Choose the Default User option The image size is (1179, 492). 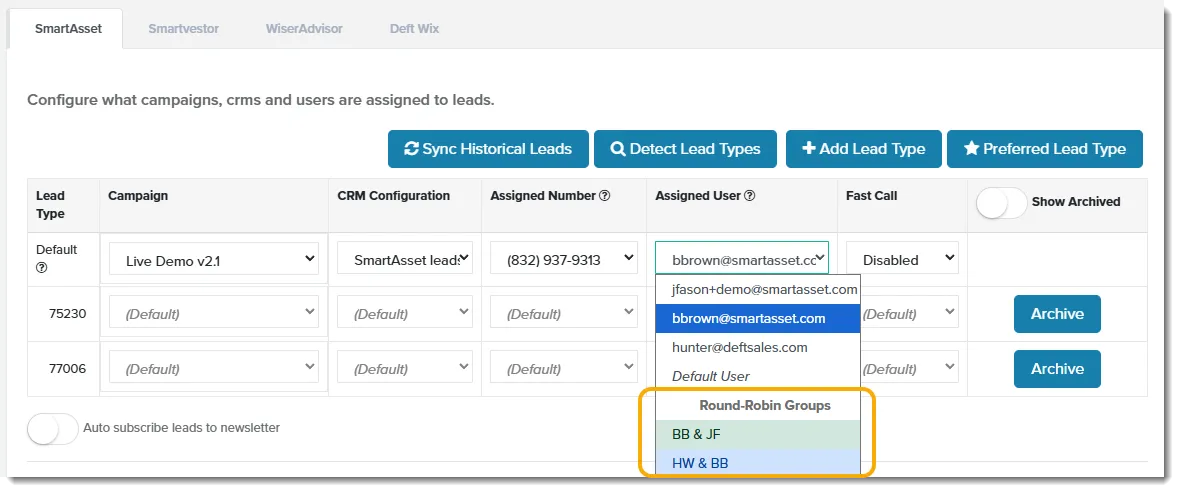coord(757,376)
